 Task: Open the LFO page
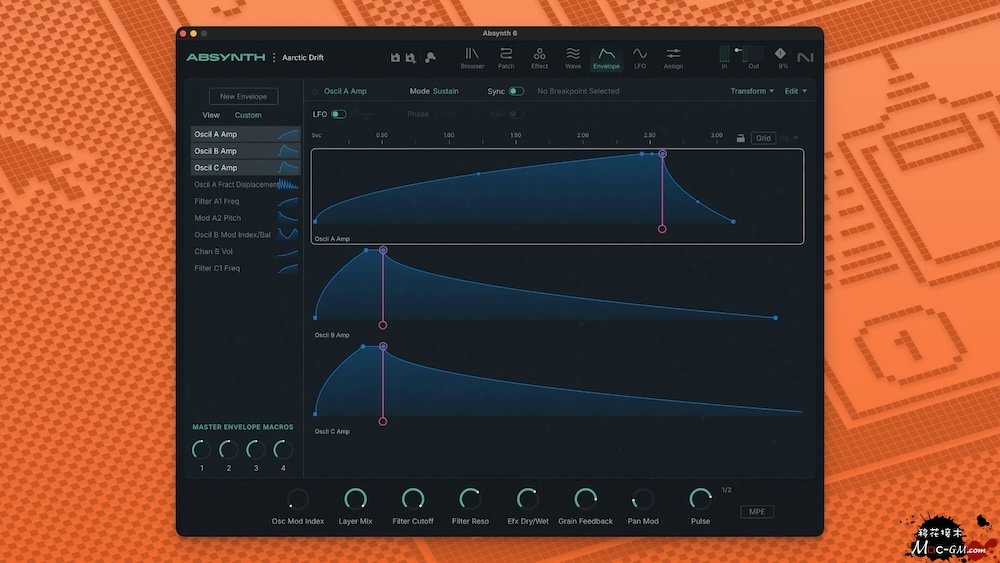point(640,58)
